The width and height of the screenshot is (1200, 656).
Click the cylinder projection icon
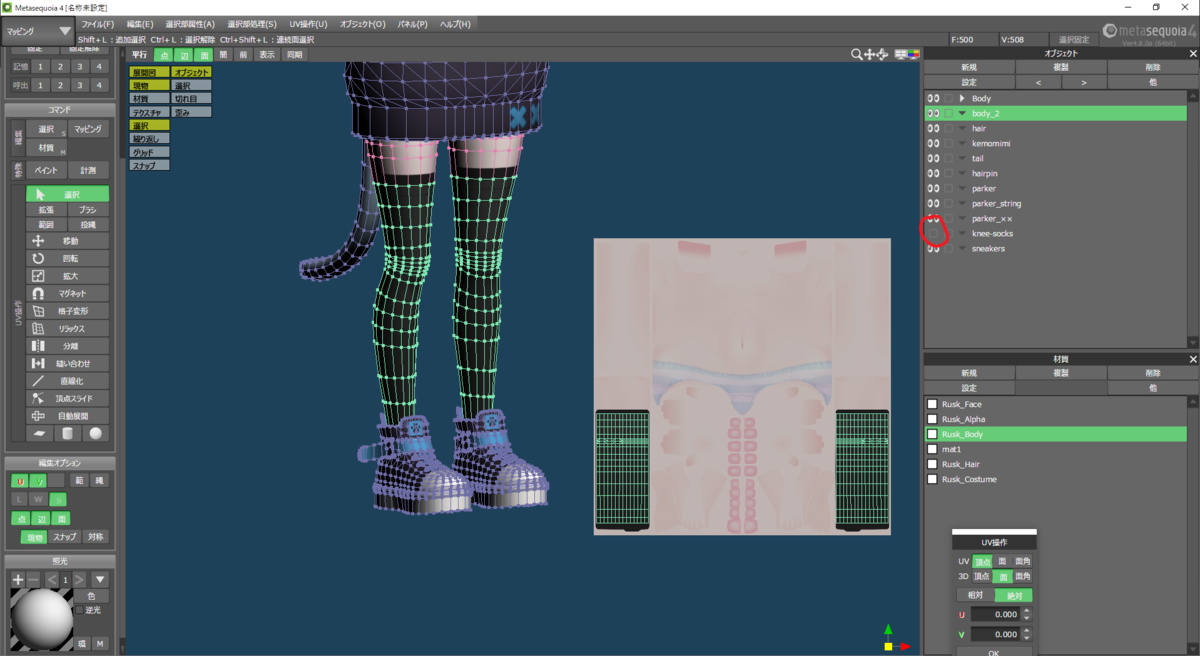tap(68, 434)
